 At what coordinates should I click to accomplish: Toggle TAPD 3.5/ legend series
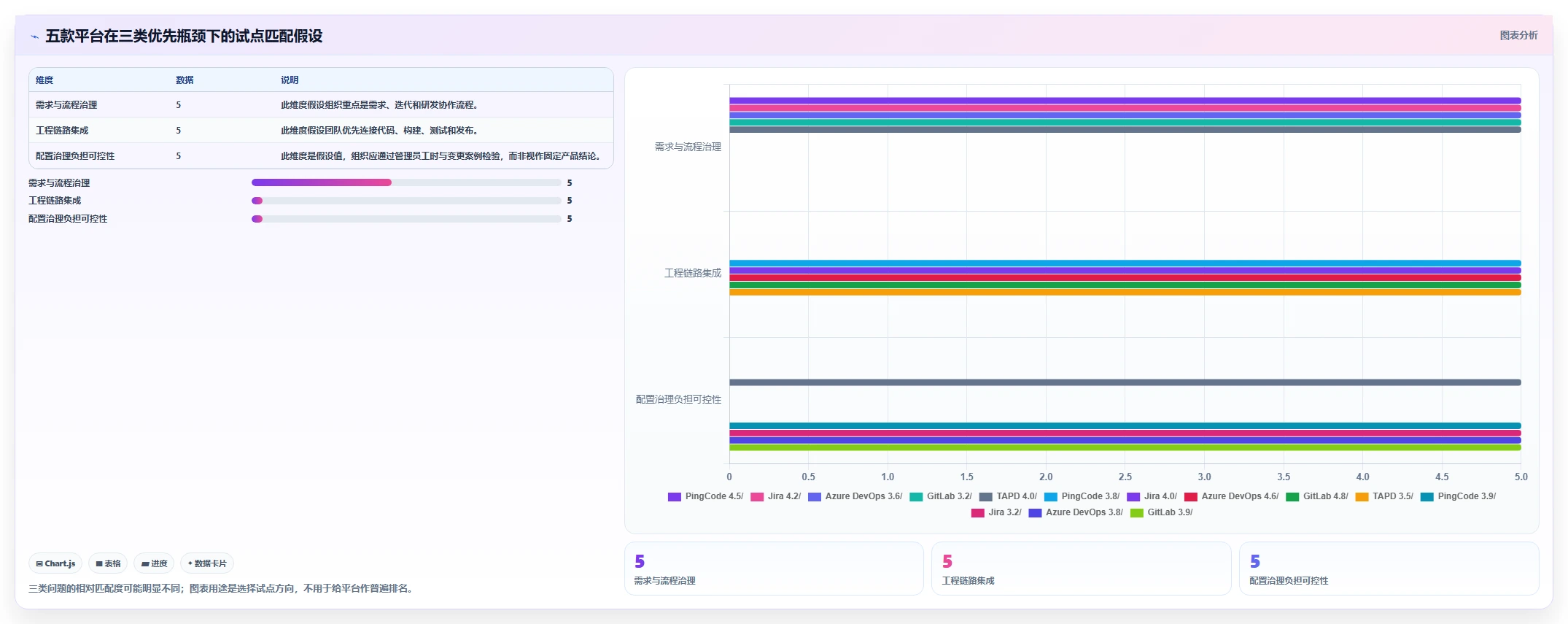point(1384,496)
